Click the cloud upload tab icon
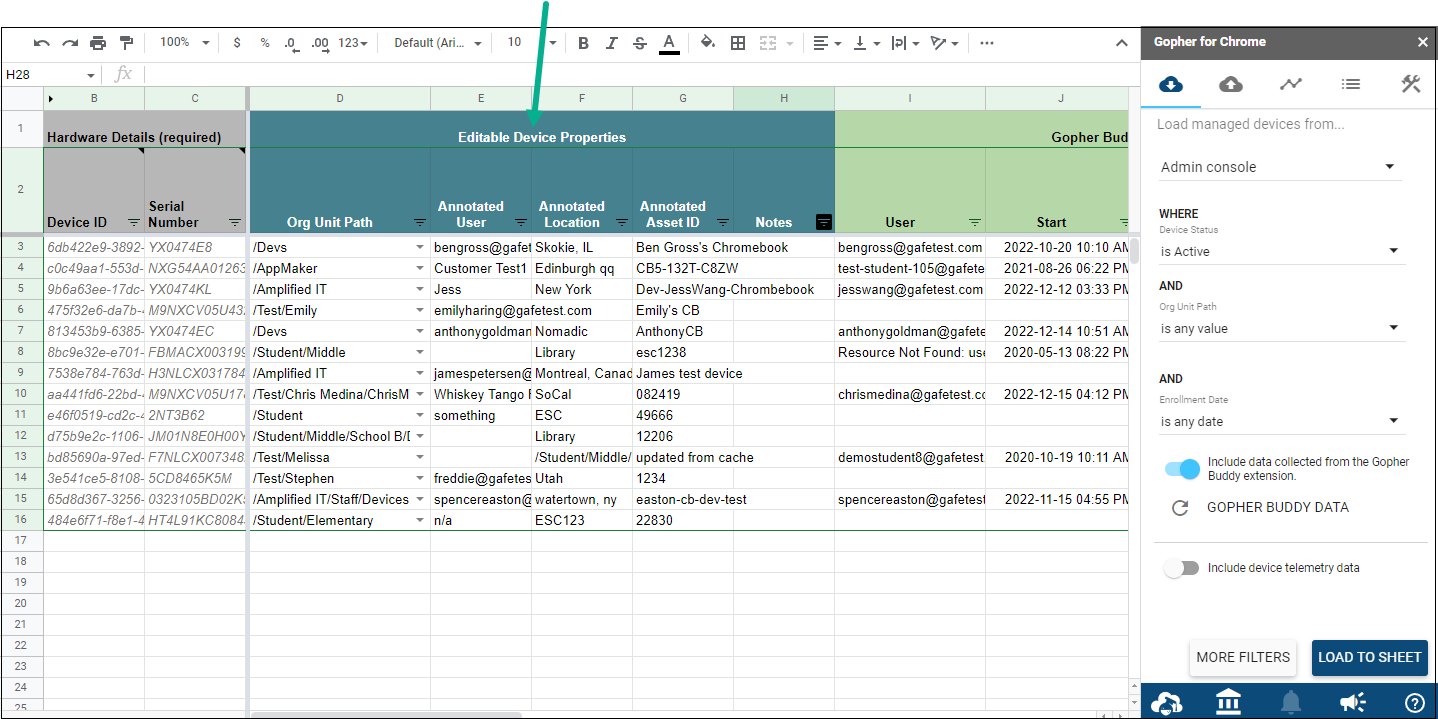The width and height of the screenshot is (1438, 719). pyautogui.click(x=1231, y=85)
